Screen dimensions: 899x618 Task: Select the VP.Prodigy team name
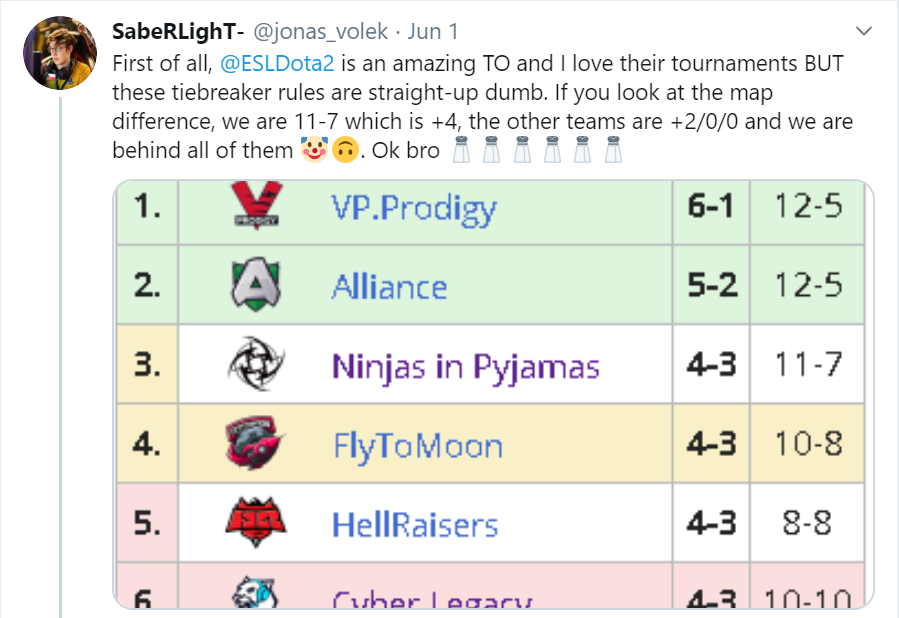tap(414, 208)
